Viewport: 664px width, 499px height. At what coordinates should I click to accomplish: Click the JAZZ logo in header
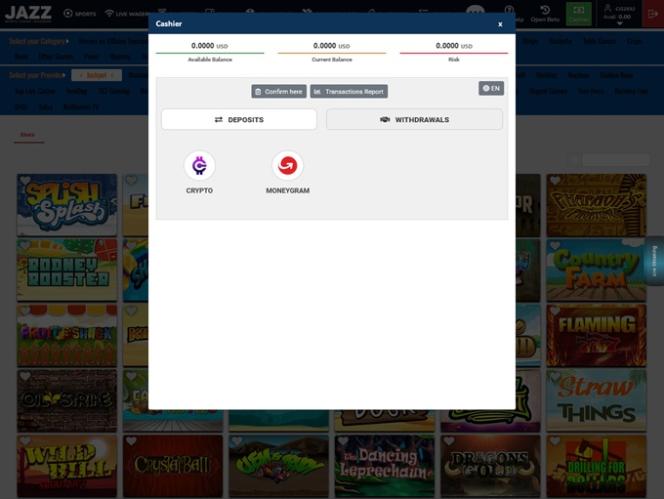[x=28, y=12]
